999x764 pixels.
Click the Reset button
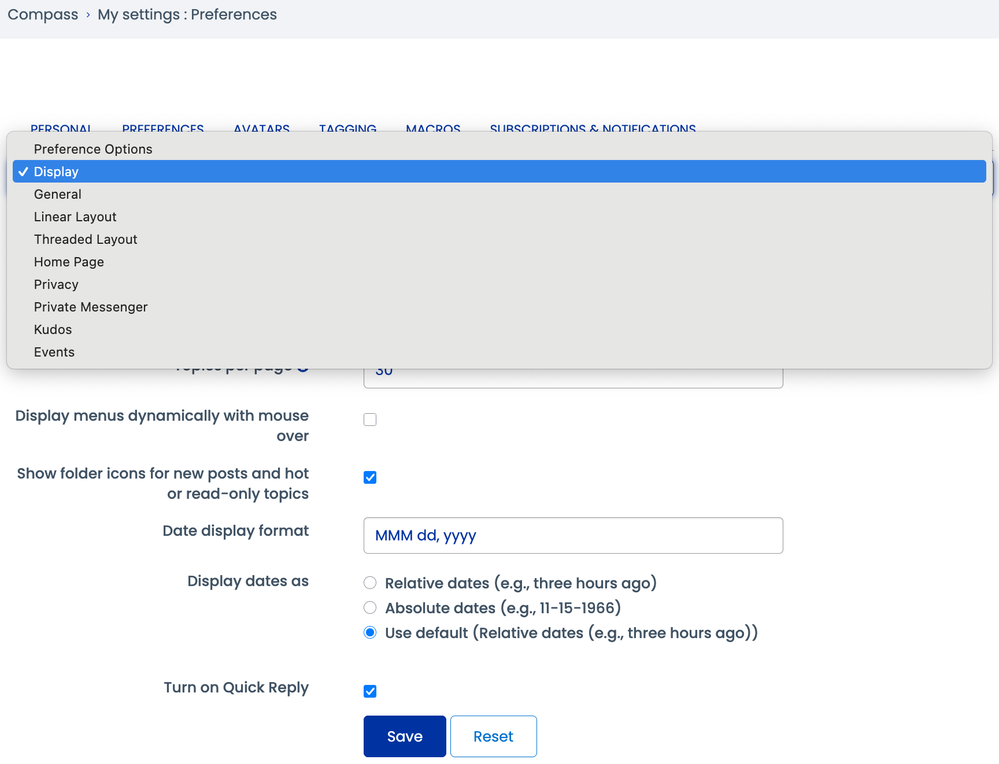coord(493,736)
